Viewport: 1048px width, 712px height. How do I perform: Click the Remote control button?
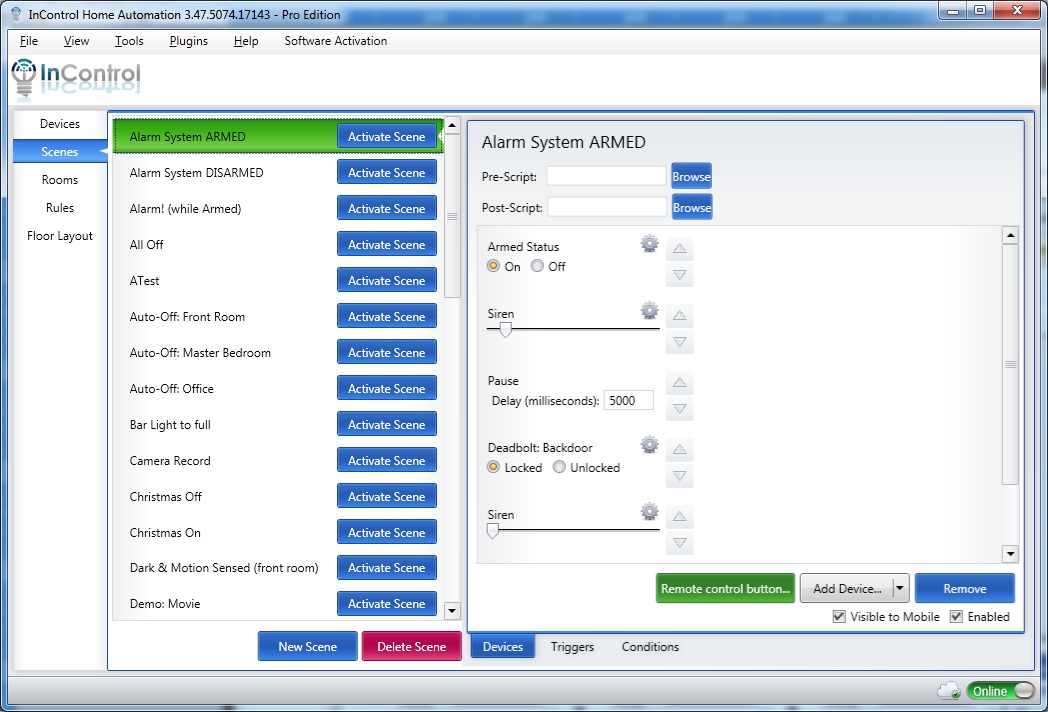coord(725,588)
